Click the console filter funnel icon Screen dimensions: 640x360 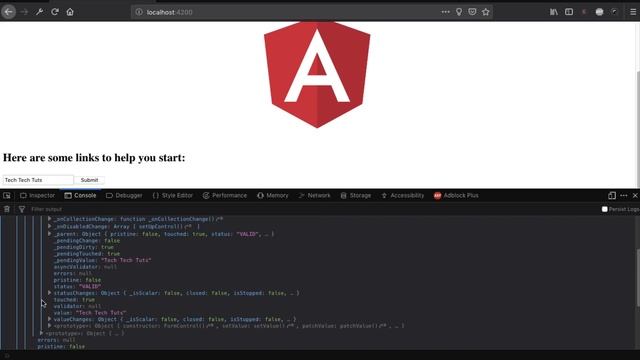(22, 209)
